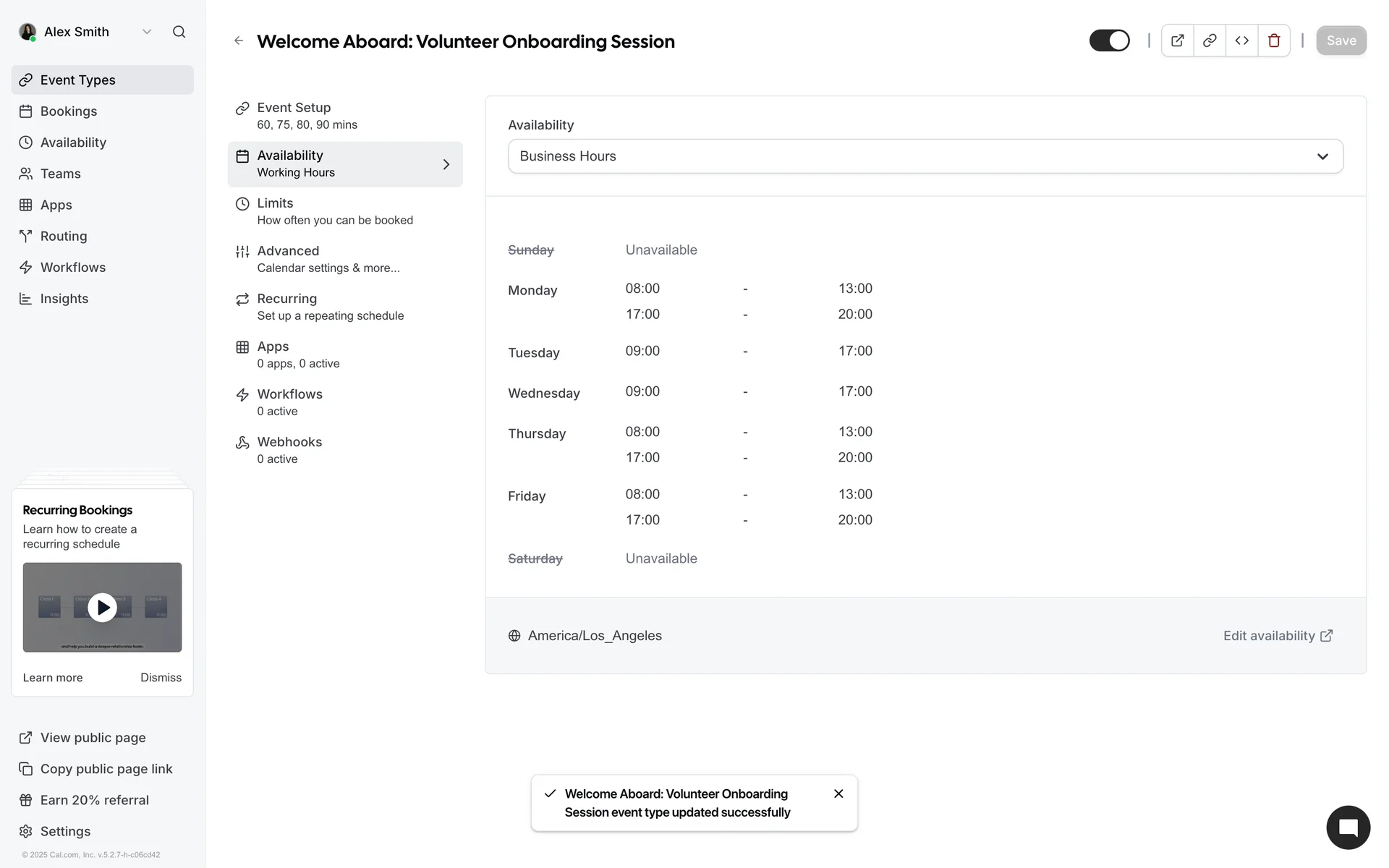Click the Edit availability link

click(1278, 636)
